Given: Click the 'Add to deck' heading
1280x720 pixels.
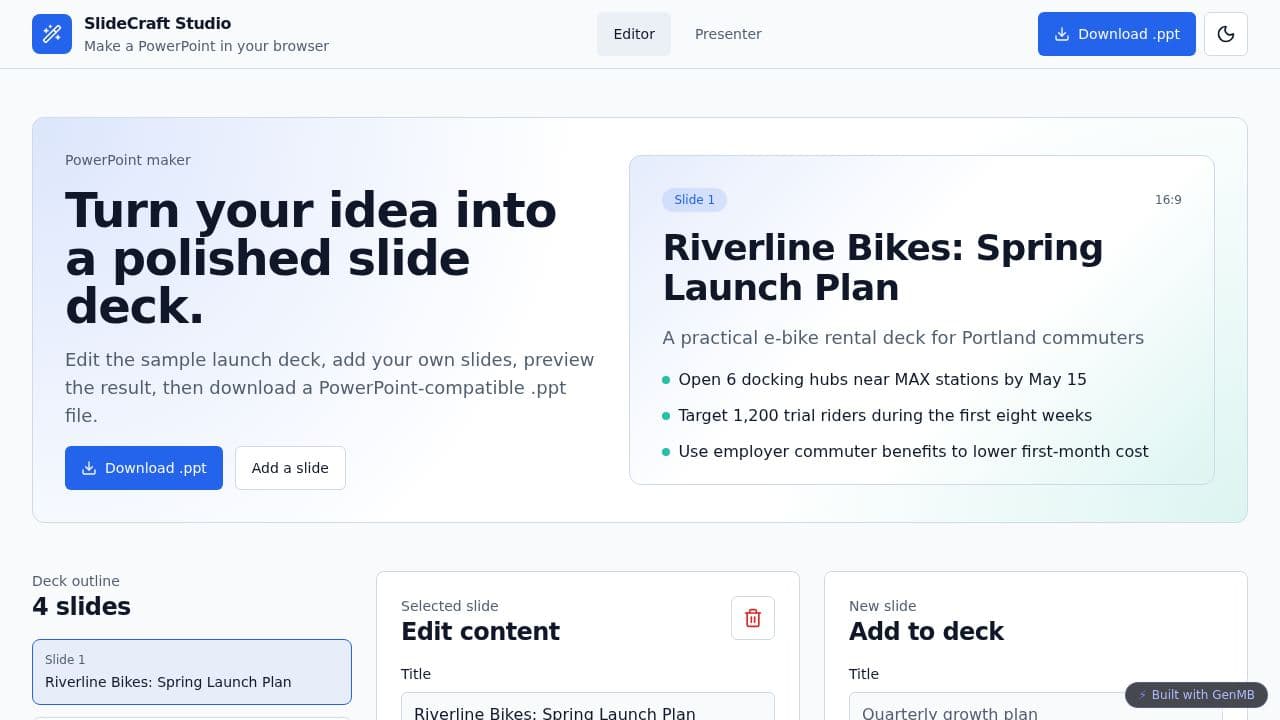Looking at the screenshot, I should (926, 631).
